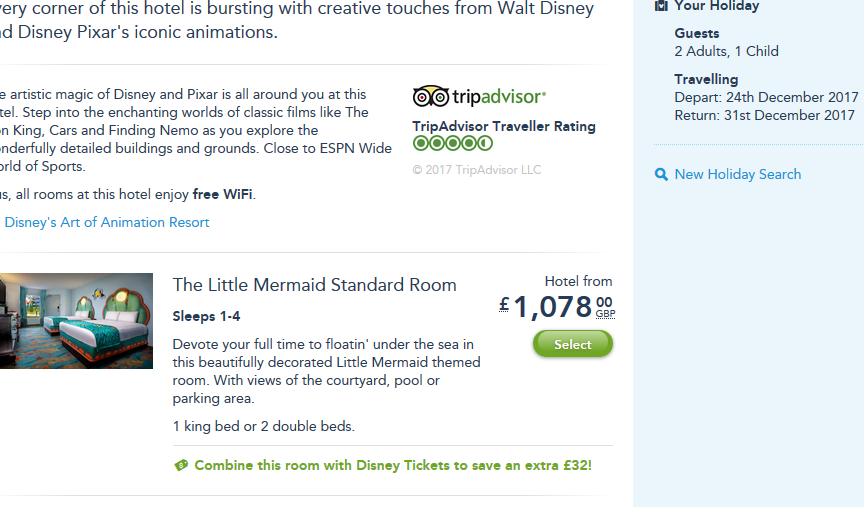Click the Return 31st December 2017 date

(764, 115)
